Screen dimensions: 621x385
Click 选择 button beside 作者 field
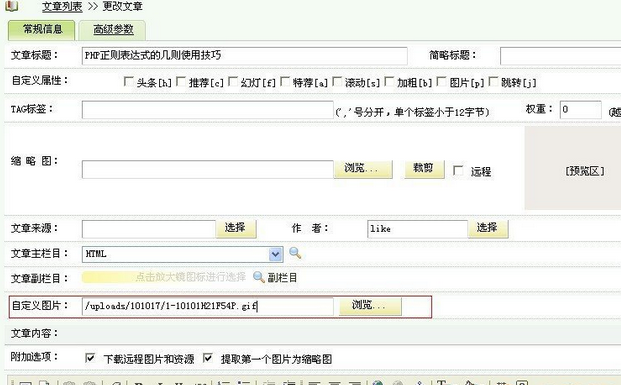coord(488,229)
